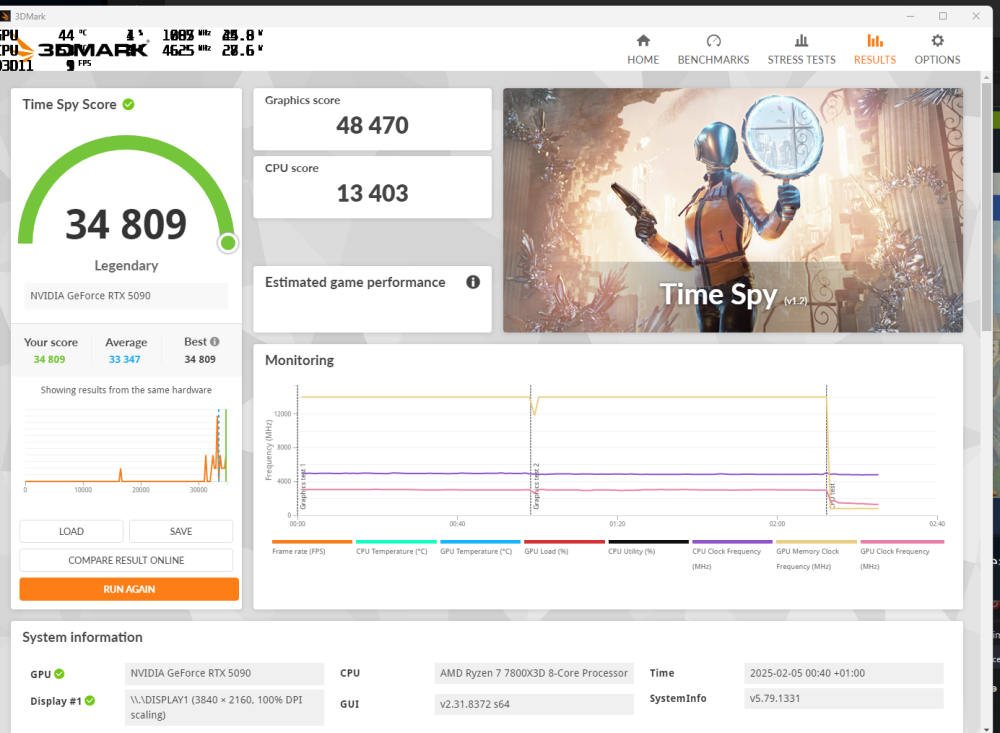The image size is (1000, 733).
Task: Click the info icon next to Best
Action: pos(215,341)
